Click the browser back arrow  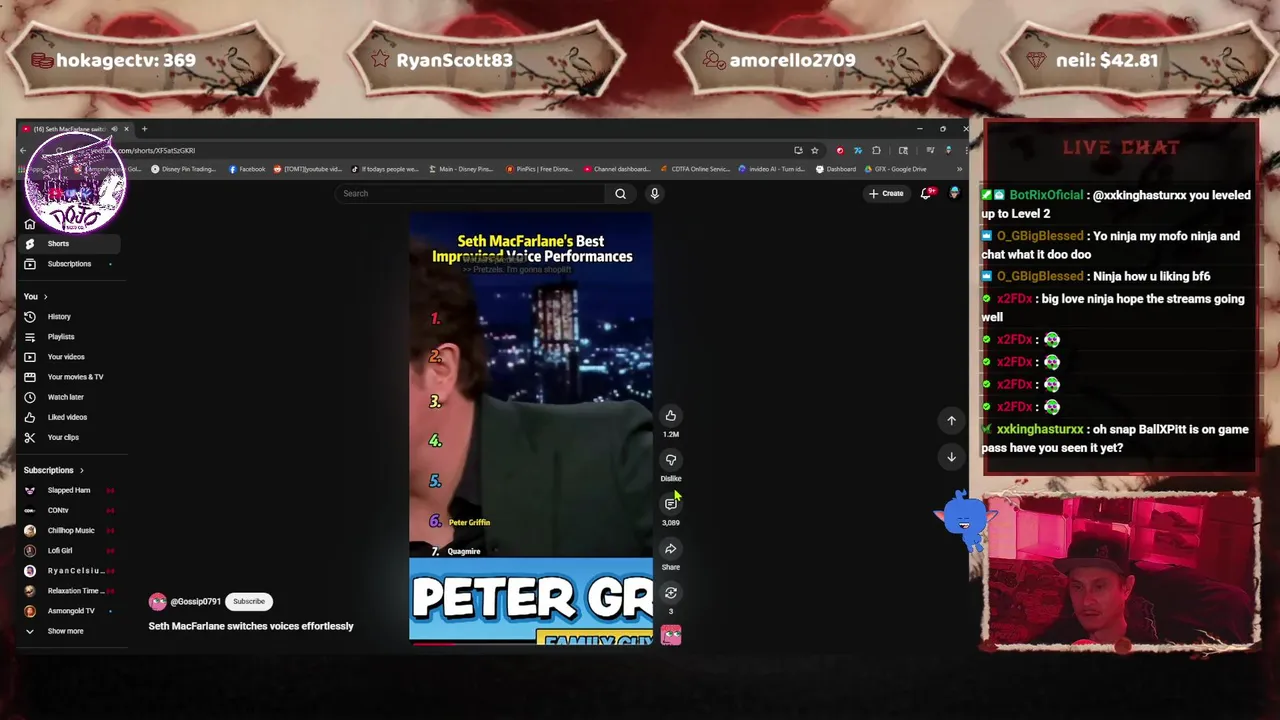click(x=23, y=150)
